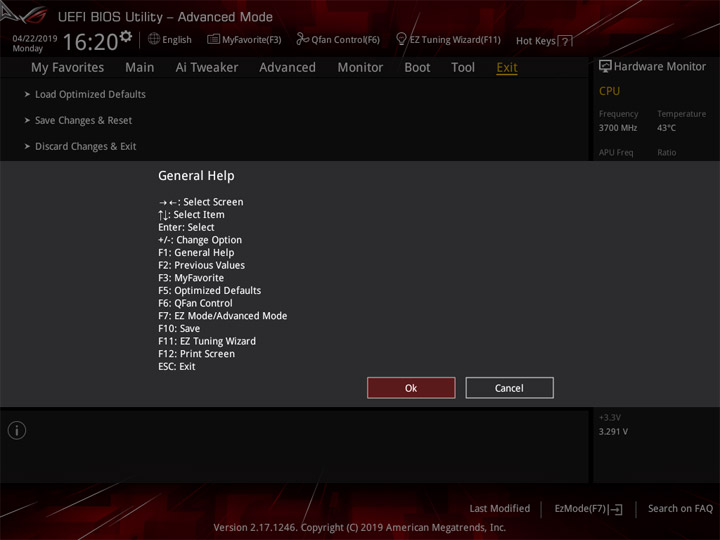The image size is (720, 540).
Task: Switch to Main tab
Action: click(140, 68)
